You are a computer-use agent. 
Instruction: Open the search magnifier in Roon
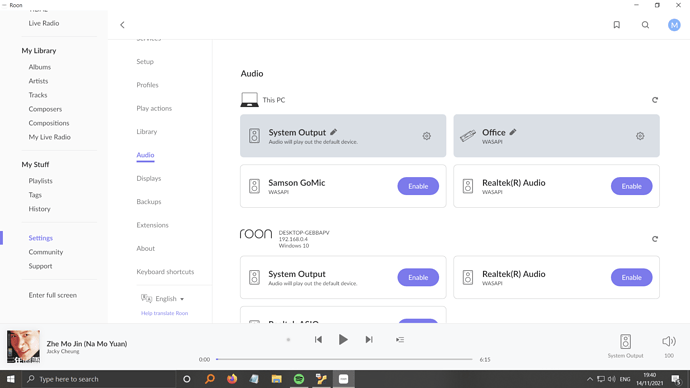coord(645,25)
